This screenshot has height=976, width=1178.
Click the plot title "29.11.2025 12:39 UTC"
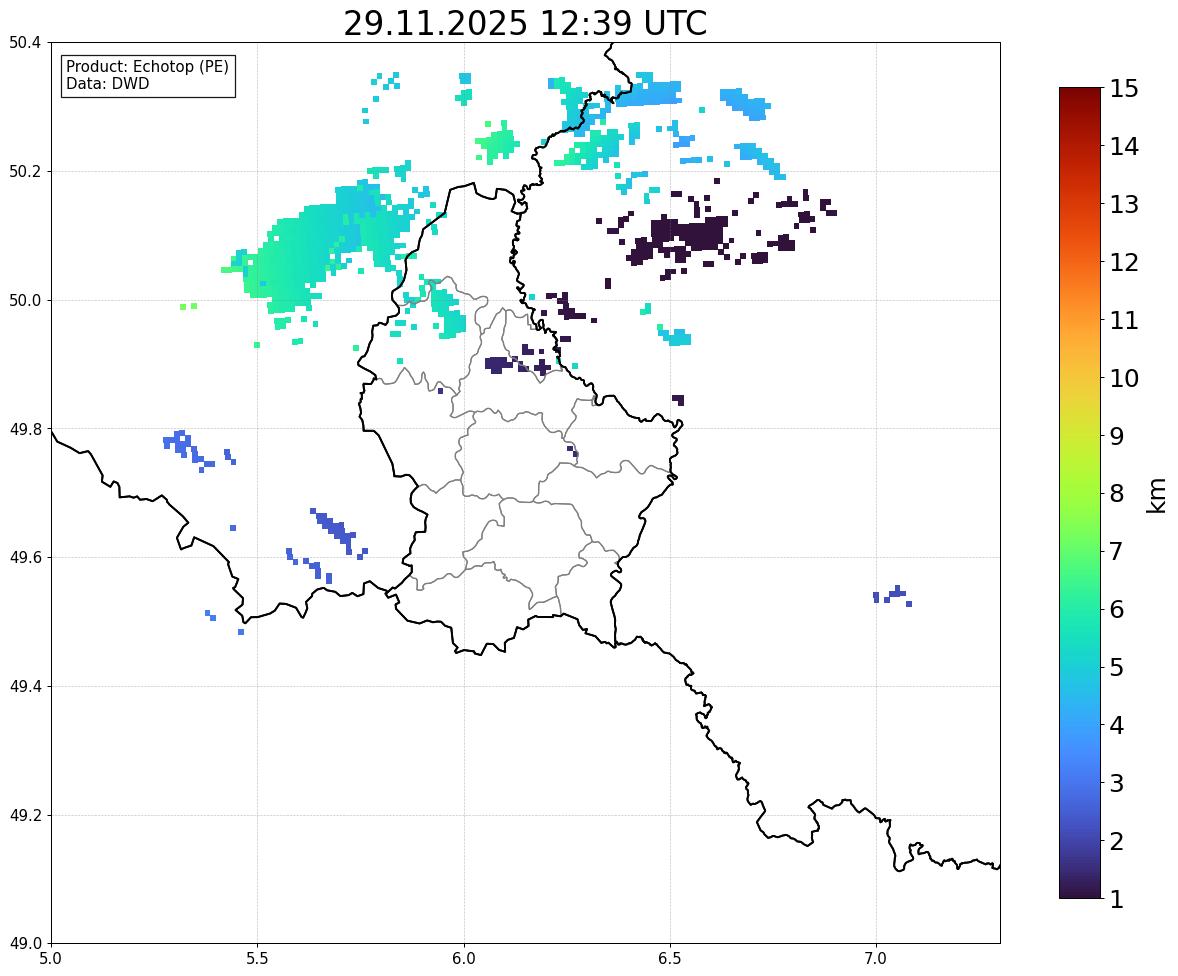[x=525, y=23]
